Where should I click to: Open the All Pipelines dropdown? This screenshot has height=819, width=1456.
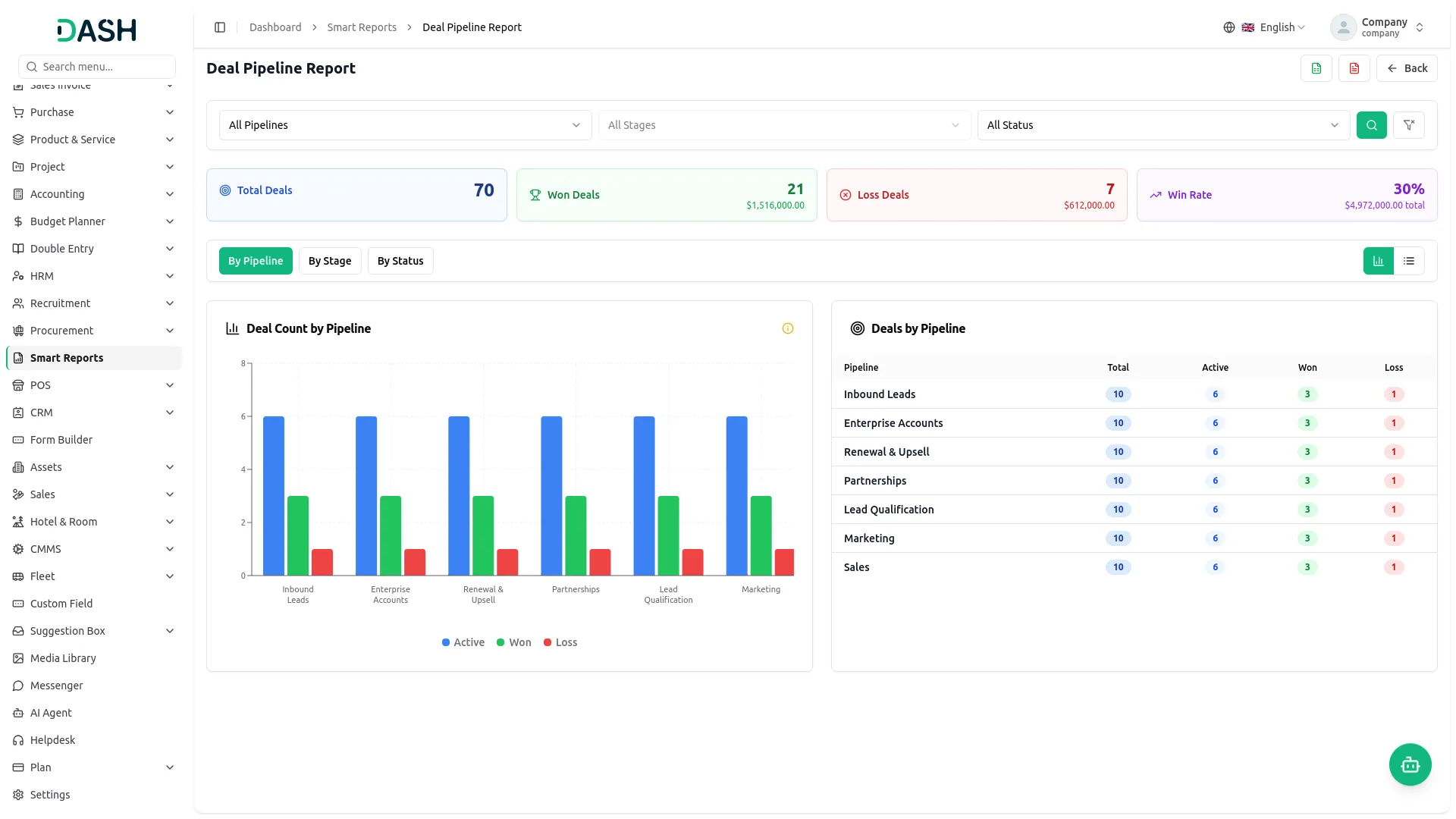click(406, 125)
